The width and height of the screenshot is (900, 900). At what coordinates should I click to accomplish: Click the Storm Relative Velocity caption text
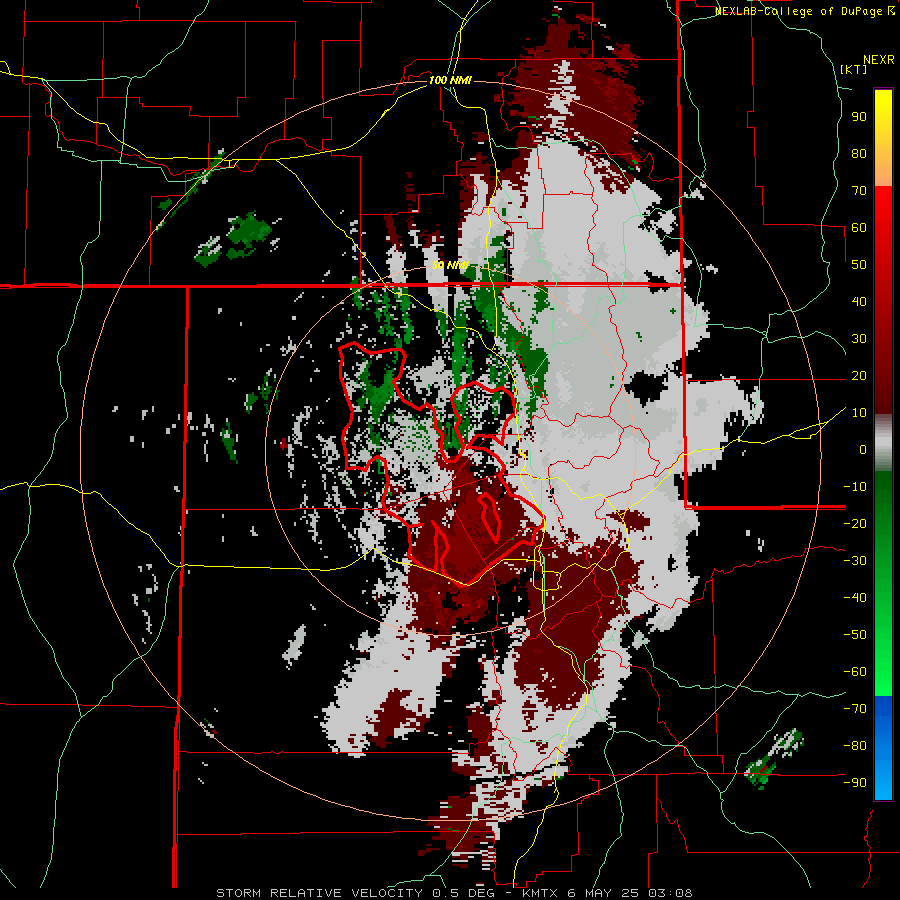coord(454,893)
